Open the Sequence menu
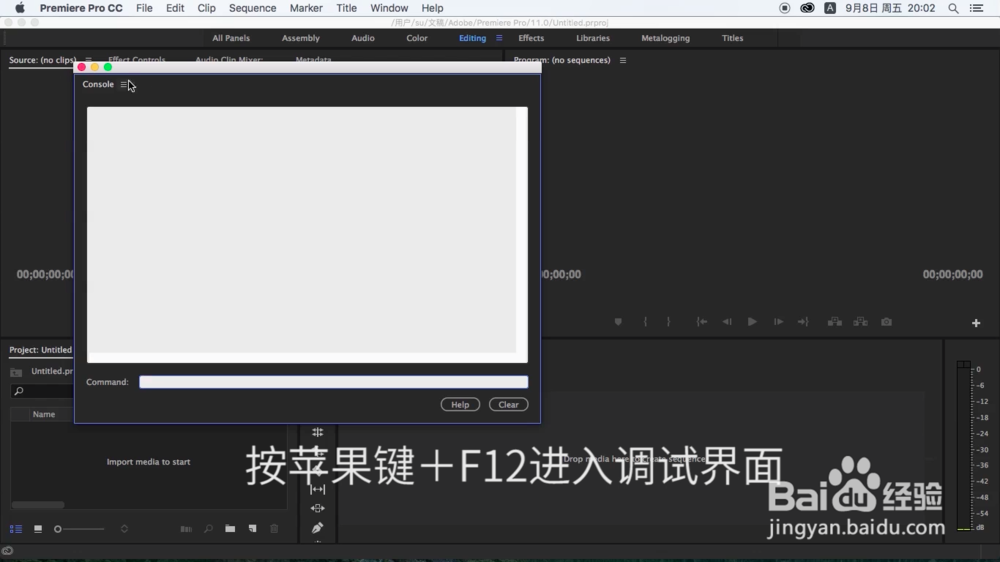1000x562 pixels. click(x=253, y=8)
